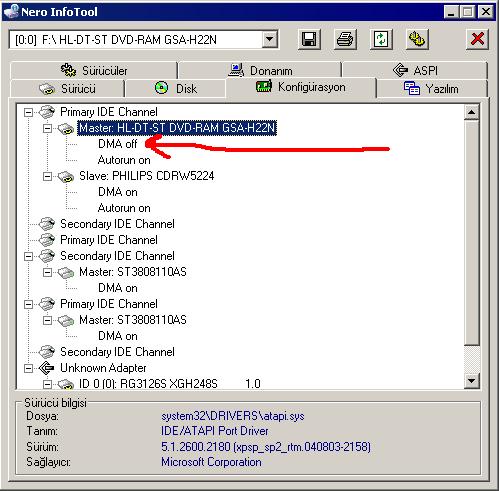Click the yellow discs toolbar icon
The width and height of the screenshot is (499, 491).
(417, 39)
